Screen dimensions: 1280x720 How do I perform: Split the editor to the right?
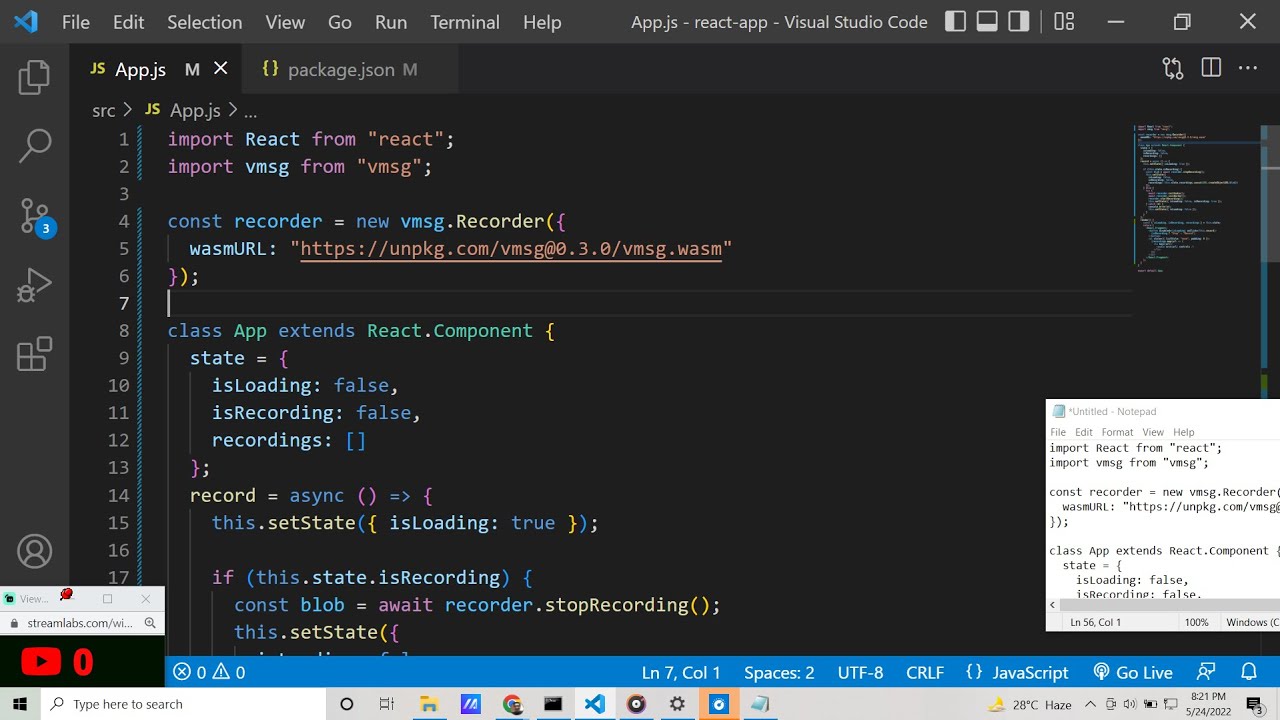1211,69
